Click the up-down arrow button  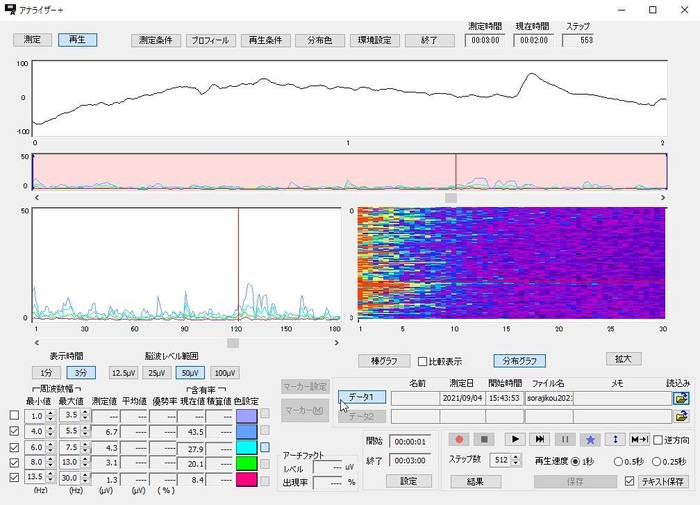coord(616,439)
